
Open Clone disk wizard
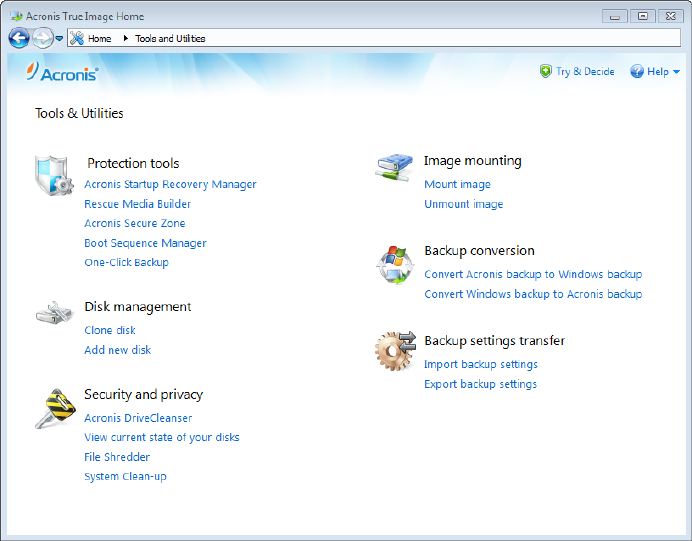110,330
